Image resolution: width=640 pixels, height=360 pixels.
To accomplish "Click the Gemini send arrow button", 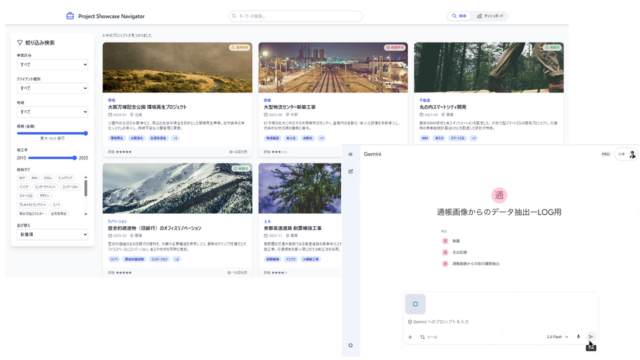I will [591, 337].
